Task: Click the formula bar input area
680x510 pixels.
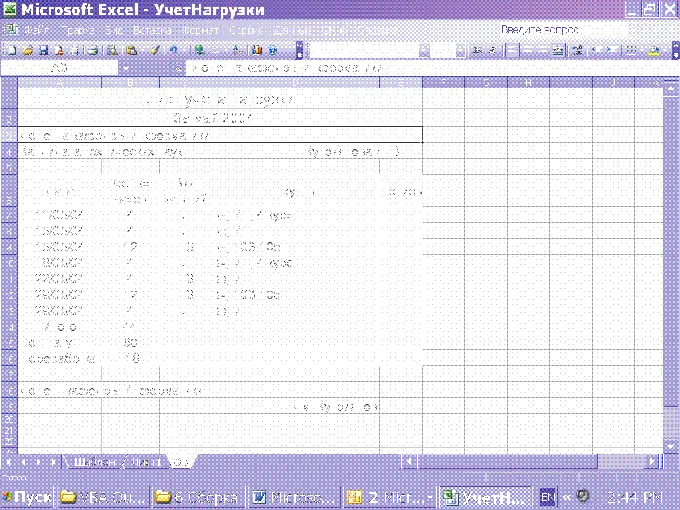Action: 432,68
